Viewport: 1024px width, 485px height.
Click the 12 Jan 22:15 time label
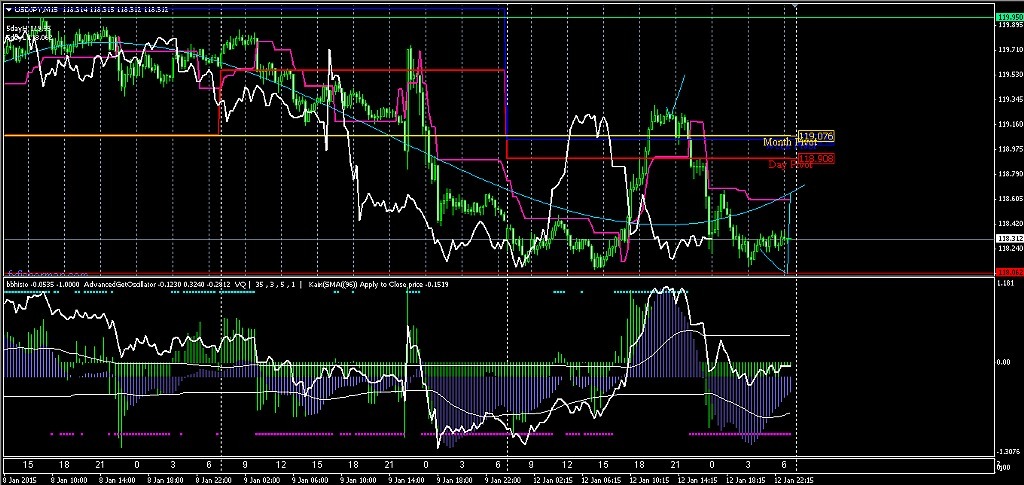(x=795, y=480)
